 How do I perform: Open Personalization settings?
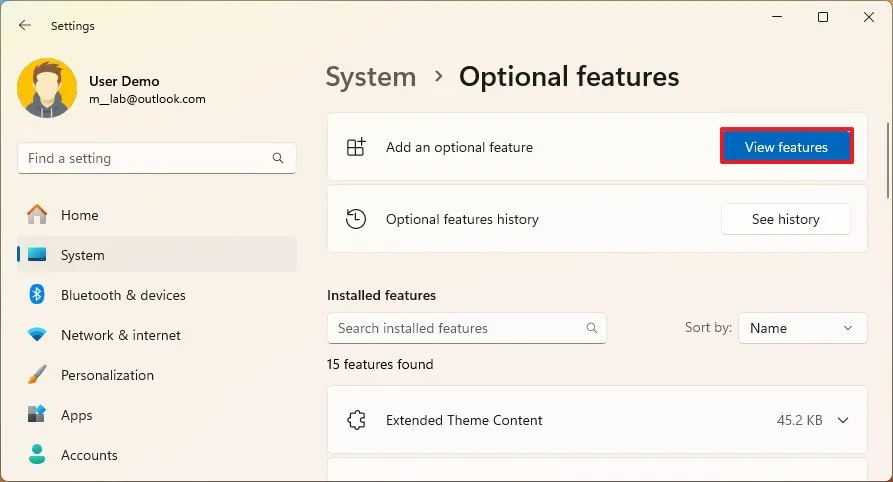pos(157,374)
